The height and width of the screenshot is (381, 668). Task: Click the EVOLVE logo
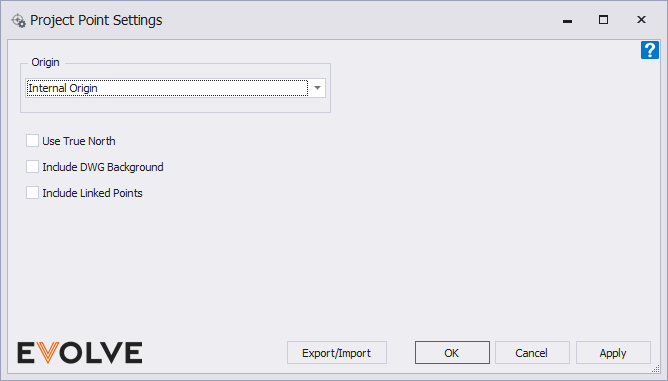point(80,353)
